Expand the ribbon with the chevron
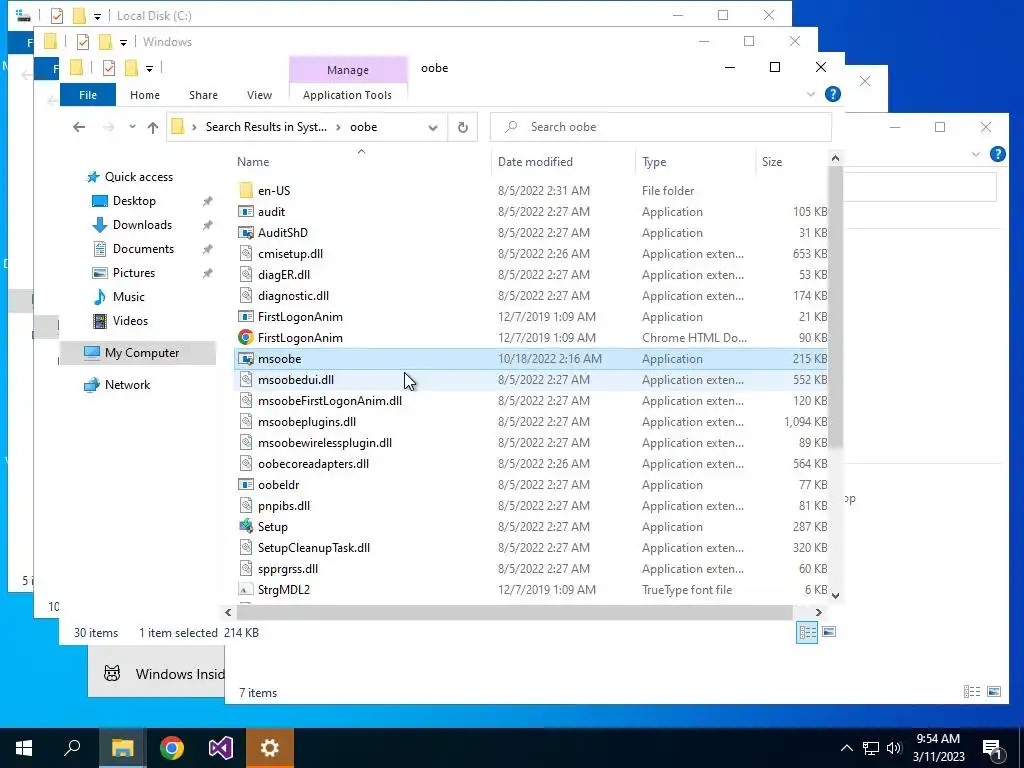Screen dimensions: 1024x768 pyautogui.click(x=811, y=94)
